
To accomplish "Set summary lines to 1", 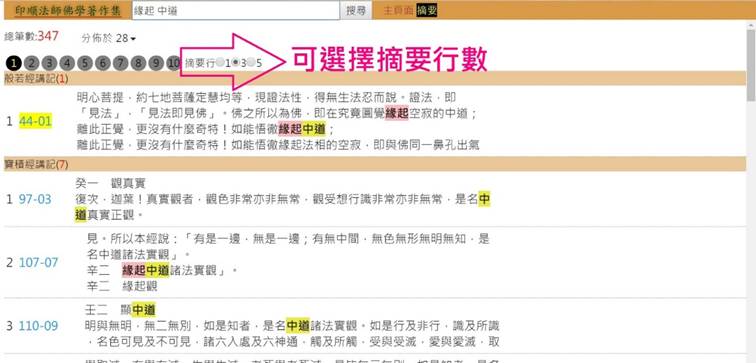I will point(220,62).
